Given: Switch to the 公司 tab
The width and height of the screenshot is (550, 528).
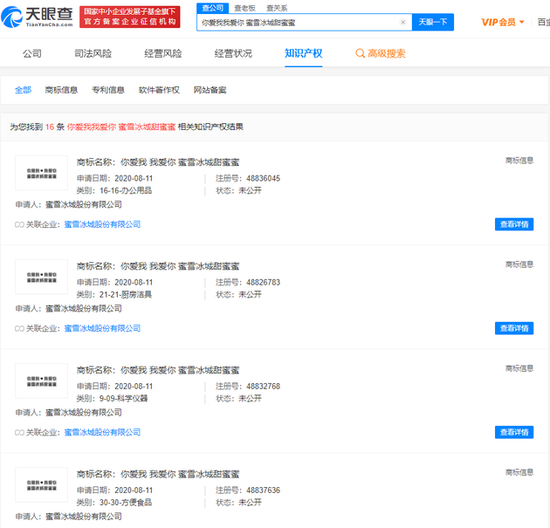Looking at the screenshot, I should coord(32,53).
